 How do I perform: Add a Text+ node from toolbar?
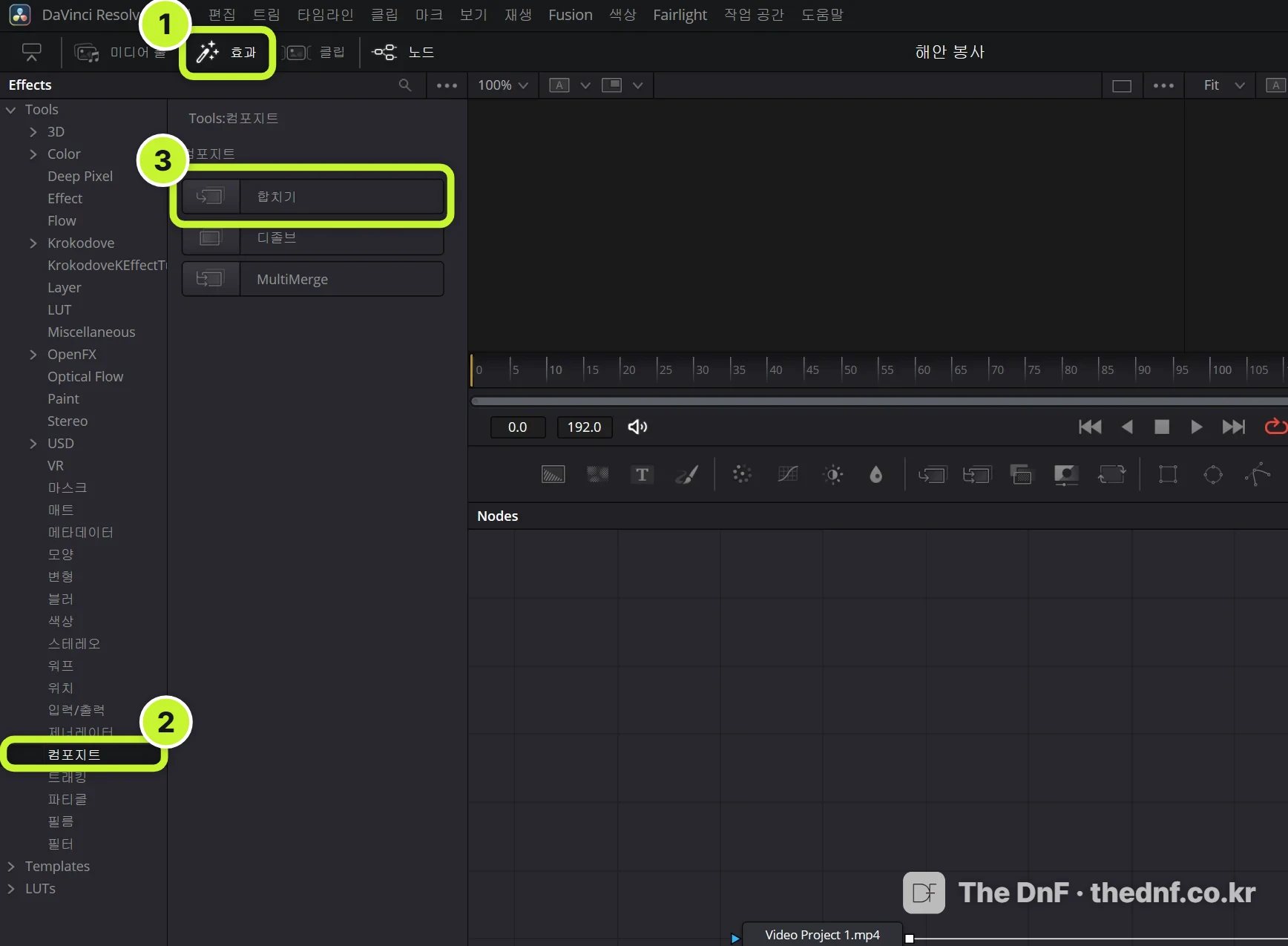tap(643, 474)
